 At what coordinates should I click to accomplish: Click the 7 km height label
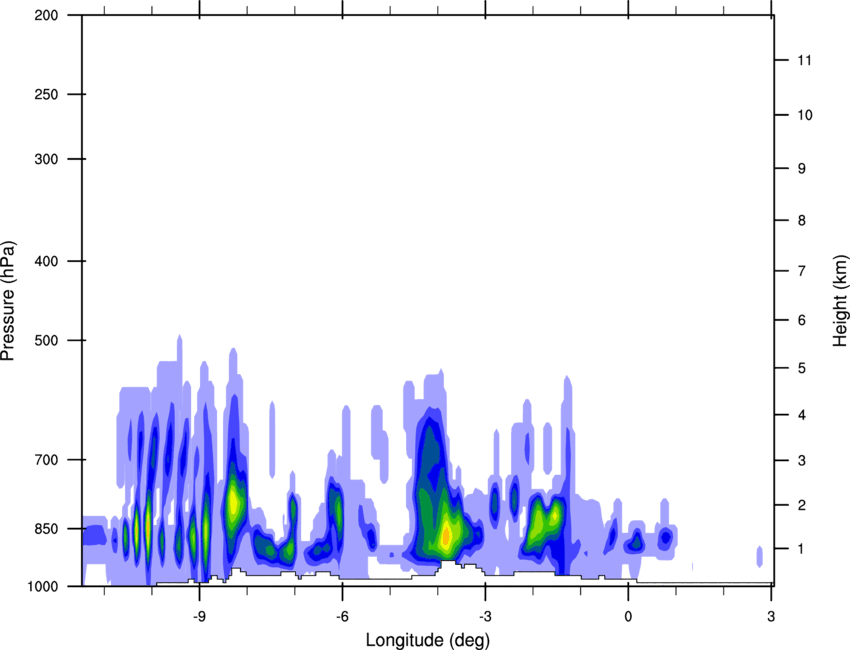point(801,271)
